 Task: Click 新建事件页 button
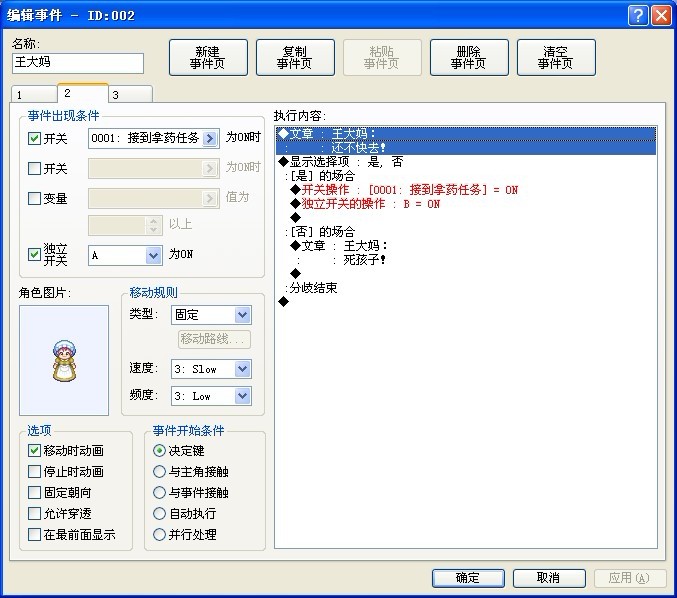click(208, 57)
